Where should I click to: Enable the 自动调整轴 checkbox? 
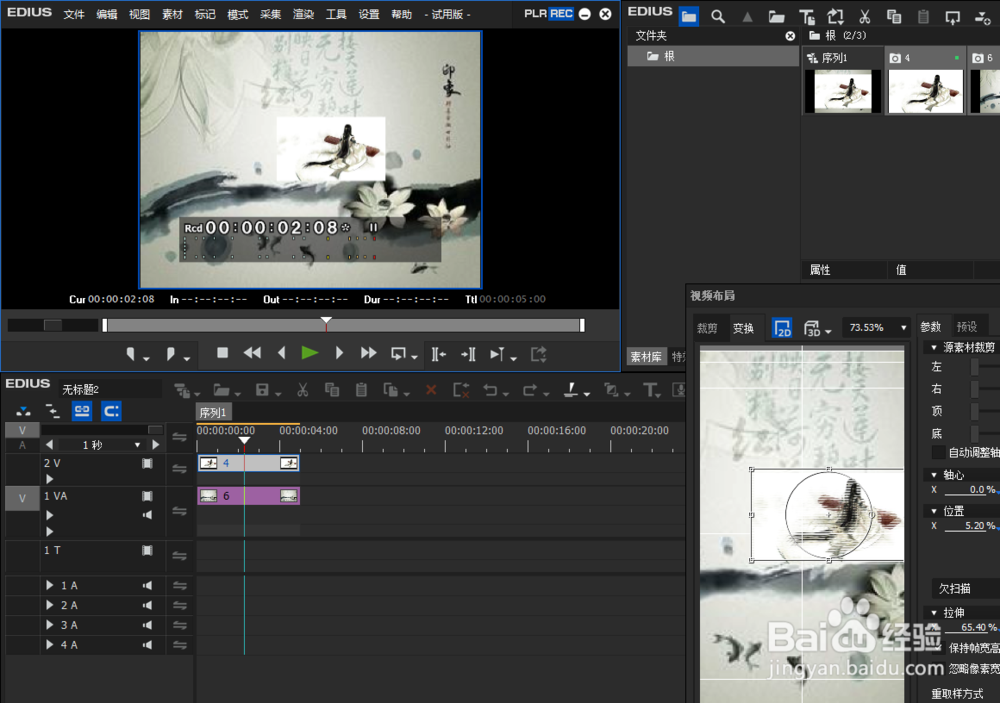938,453
